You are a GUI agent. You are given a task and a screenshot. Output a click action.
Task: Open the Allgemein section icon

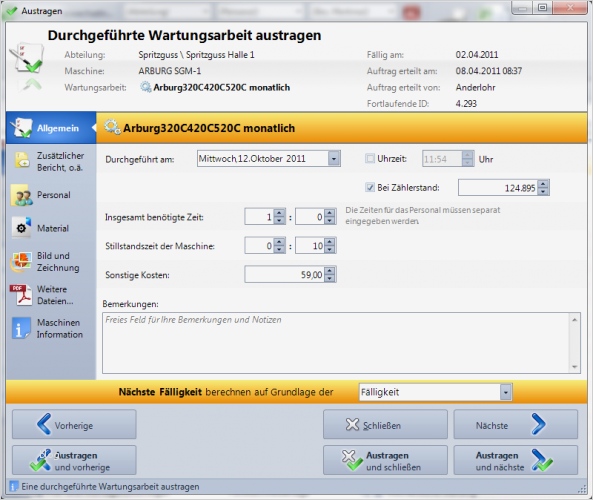[x=21, y=128]
